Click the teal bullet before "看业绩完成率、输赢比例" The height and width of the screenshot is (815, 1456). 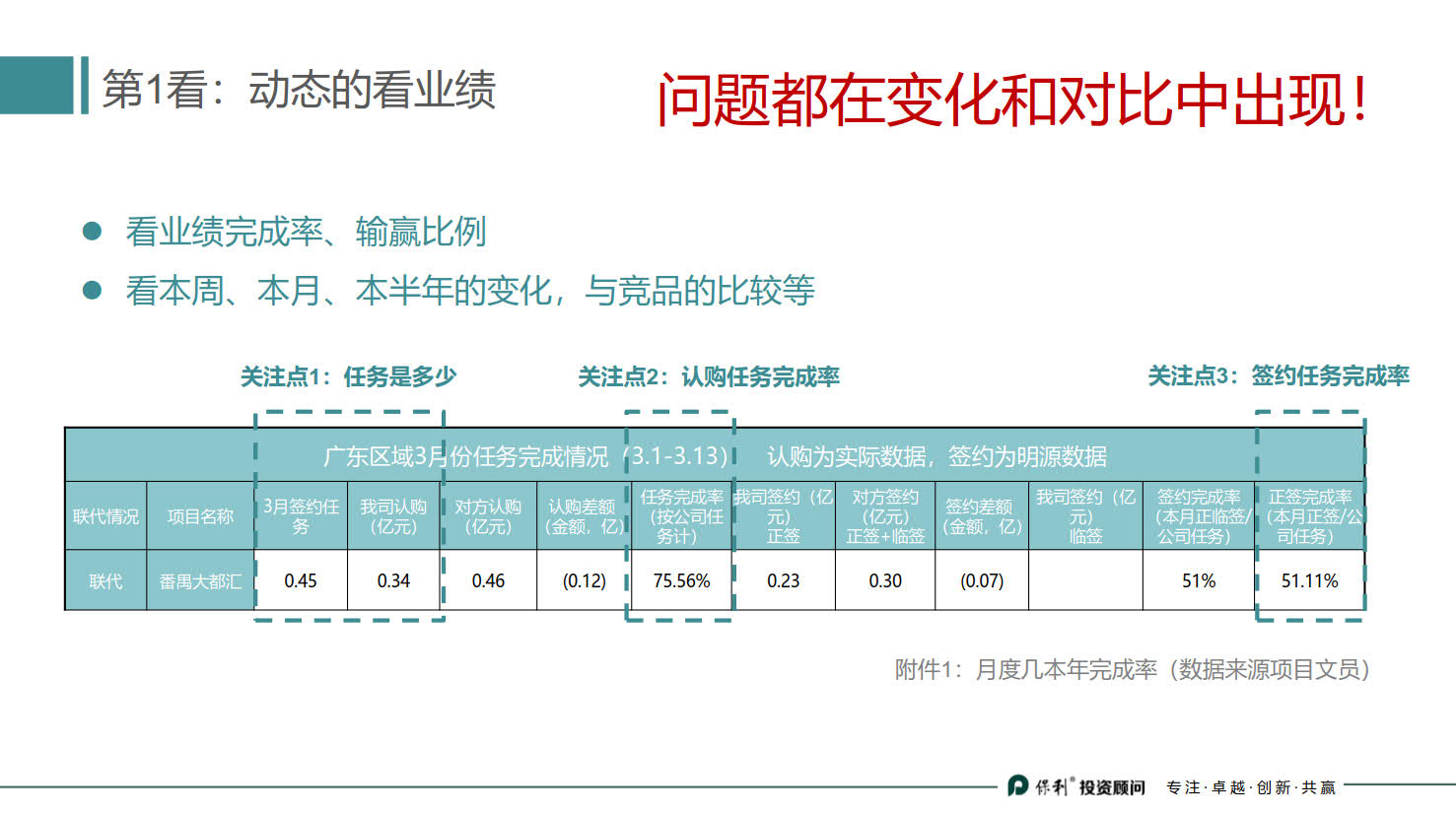(x=92, y=231)
